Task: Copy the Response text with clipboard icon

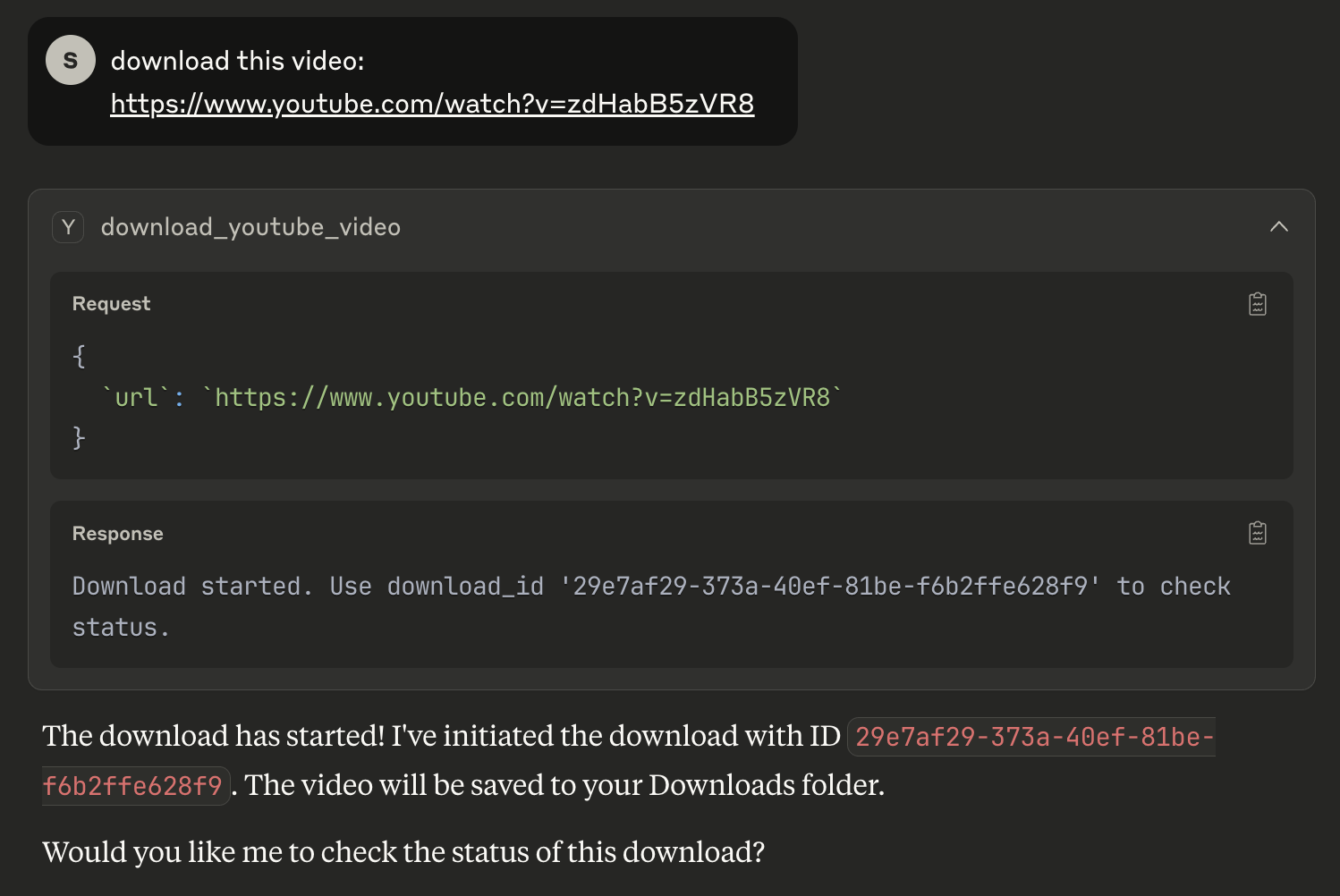Action: [x=1257, y=533]
